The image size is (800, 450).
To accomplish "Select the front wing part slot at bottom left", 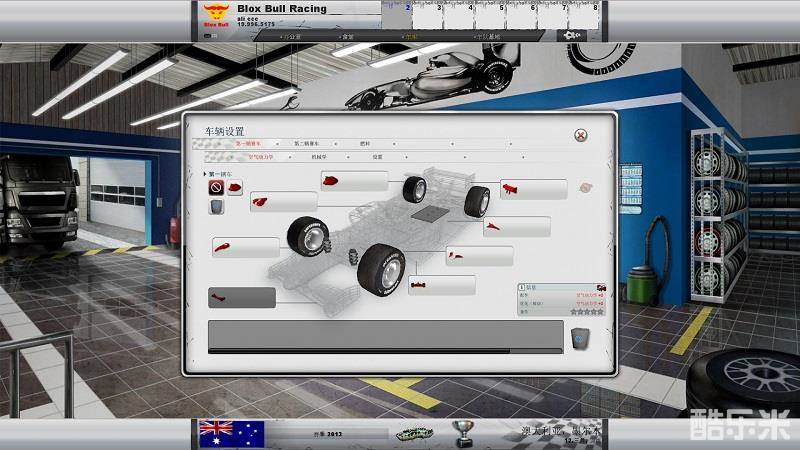I will pyautogui.click(x=241, y=297).
